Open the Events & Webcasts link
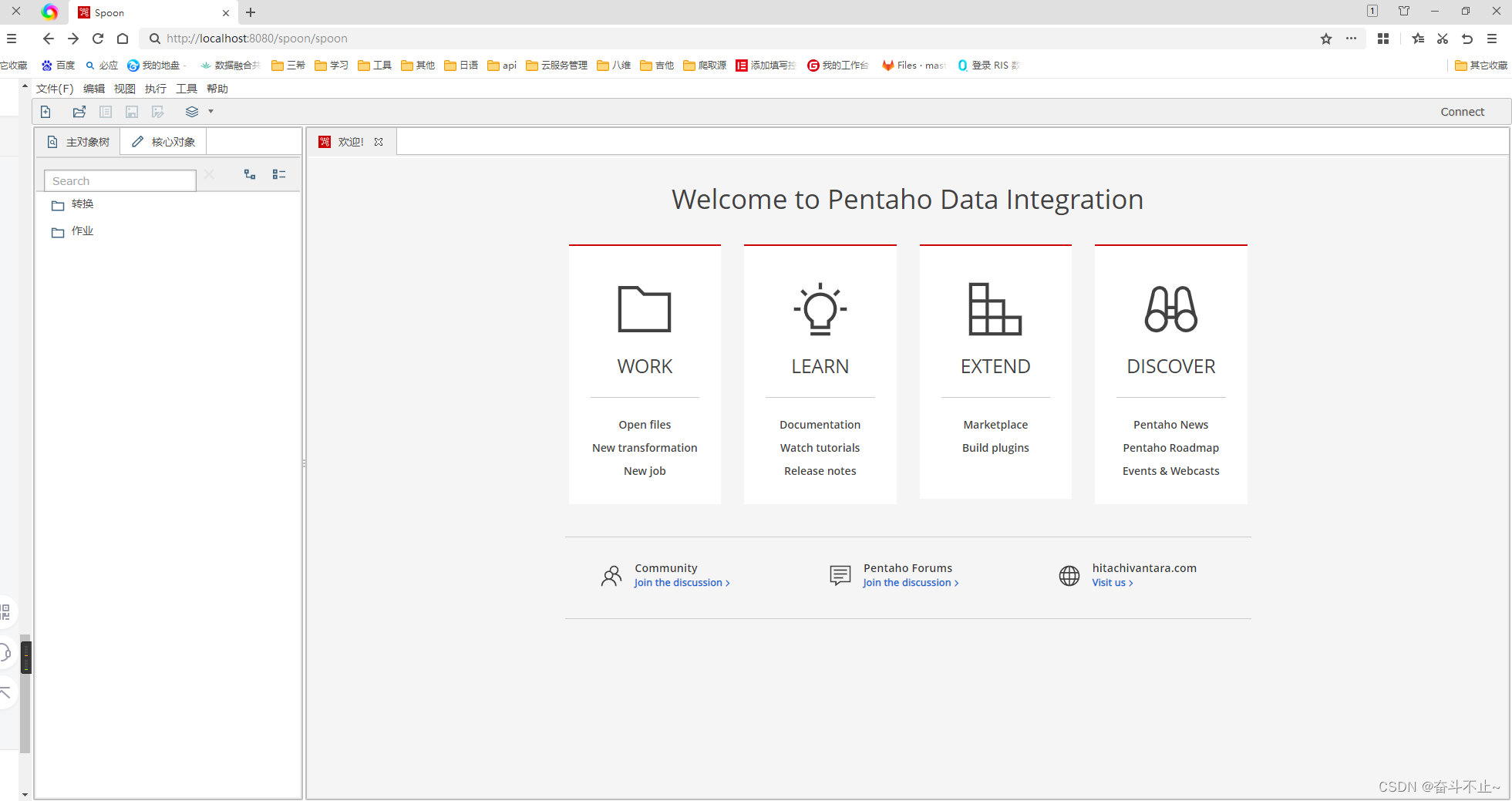This screenshot has height=801, width=1512. (1170, 471)
